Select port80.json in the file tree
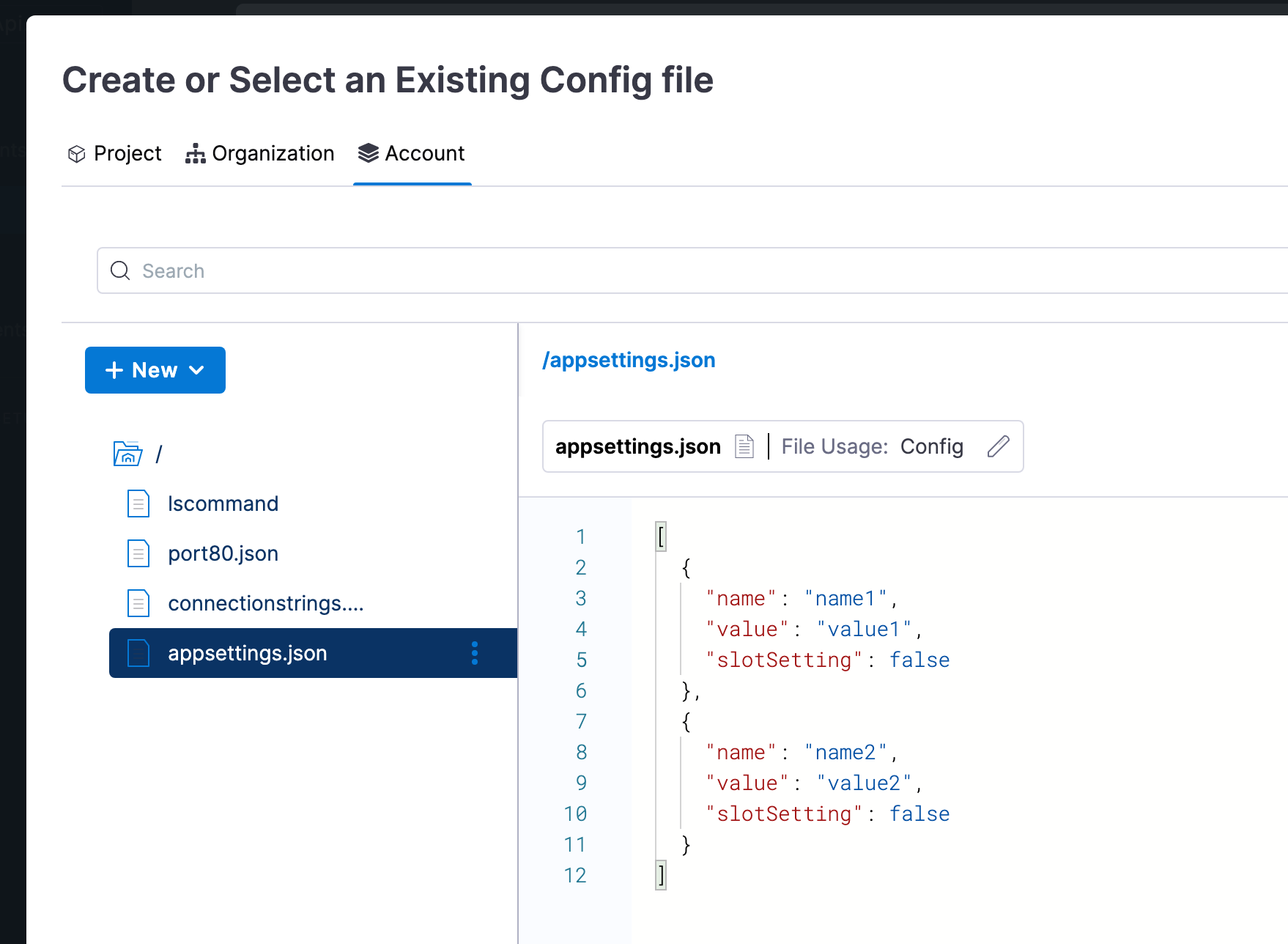 pyautogui.click(x=223, y=553)
